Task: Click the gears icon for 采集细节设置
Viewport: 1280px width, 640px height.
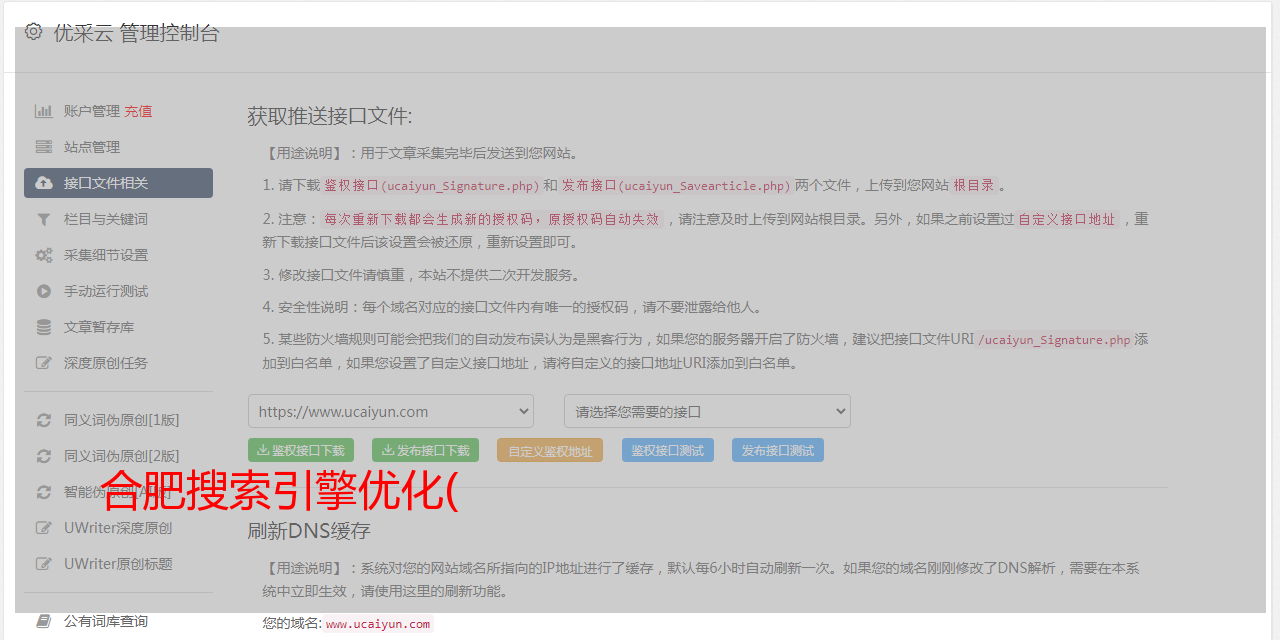Action: (x=44, y=255)
